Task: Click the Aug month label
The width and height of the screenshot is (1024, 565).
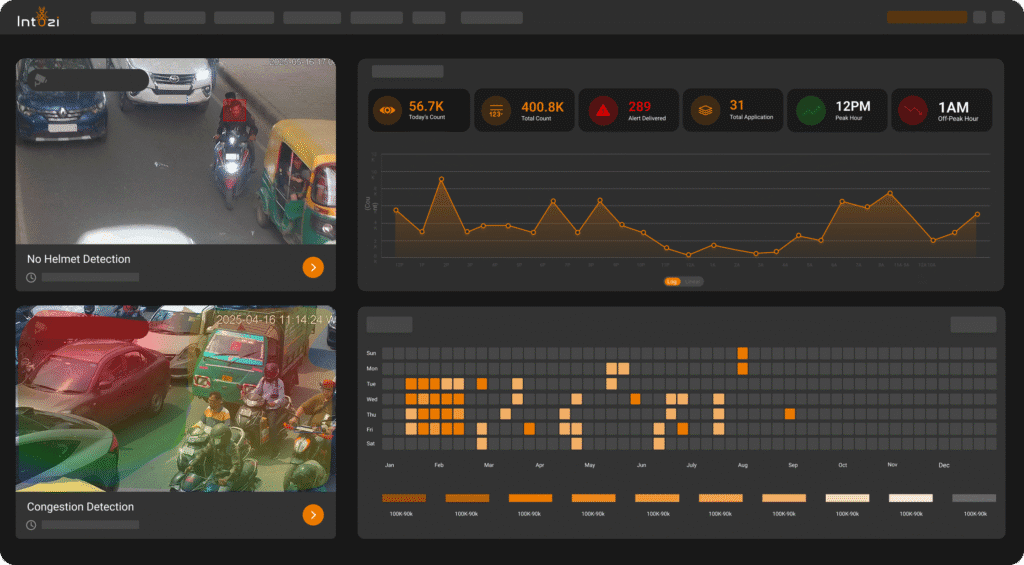Action: tap(743, 465)
